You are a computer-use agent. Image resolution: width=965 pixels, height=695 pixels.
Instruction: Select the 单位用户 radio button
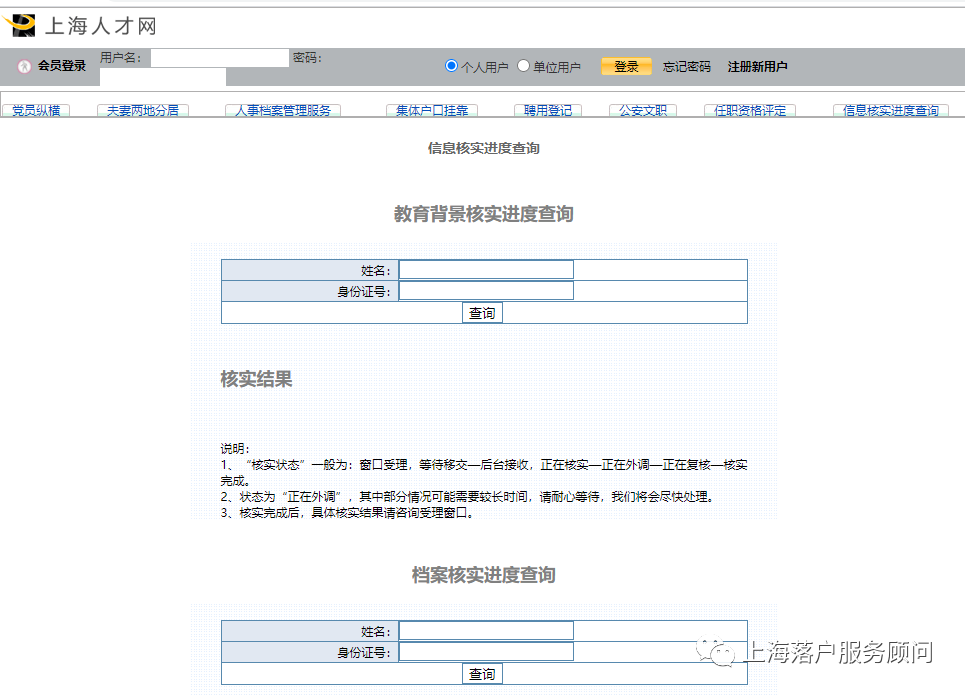[x=523, y=65]
